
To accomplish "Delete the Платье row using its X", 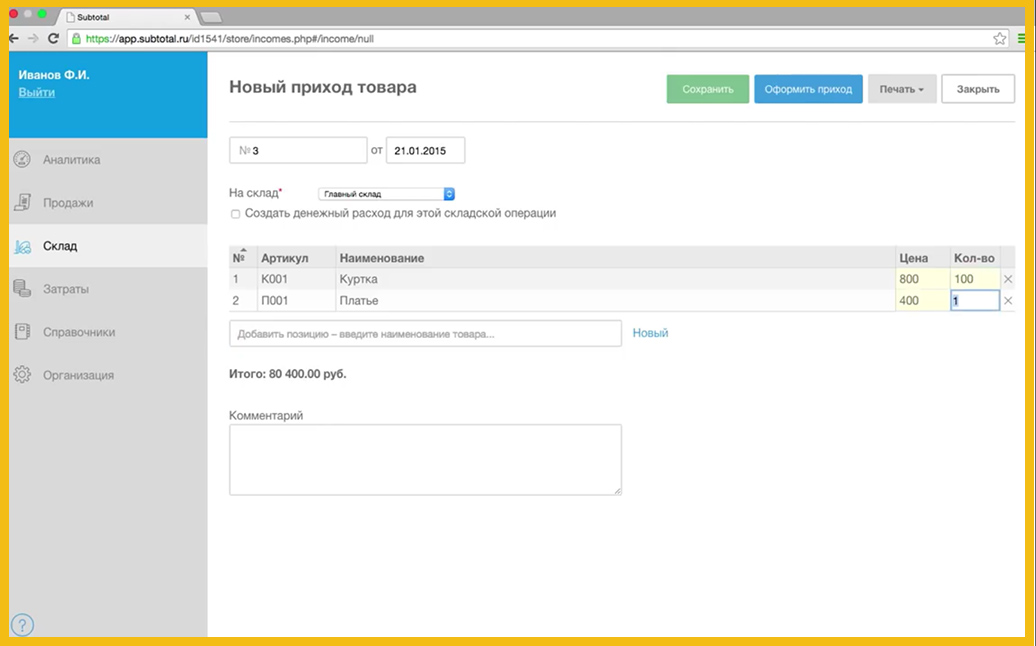I will [x=1007, y=301].
